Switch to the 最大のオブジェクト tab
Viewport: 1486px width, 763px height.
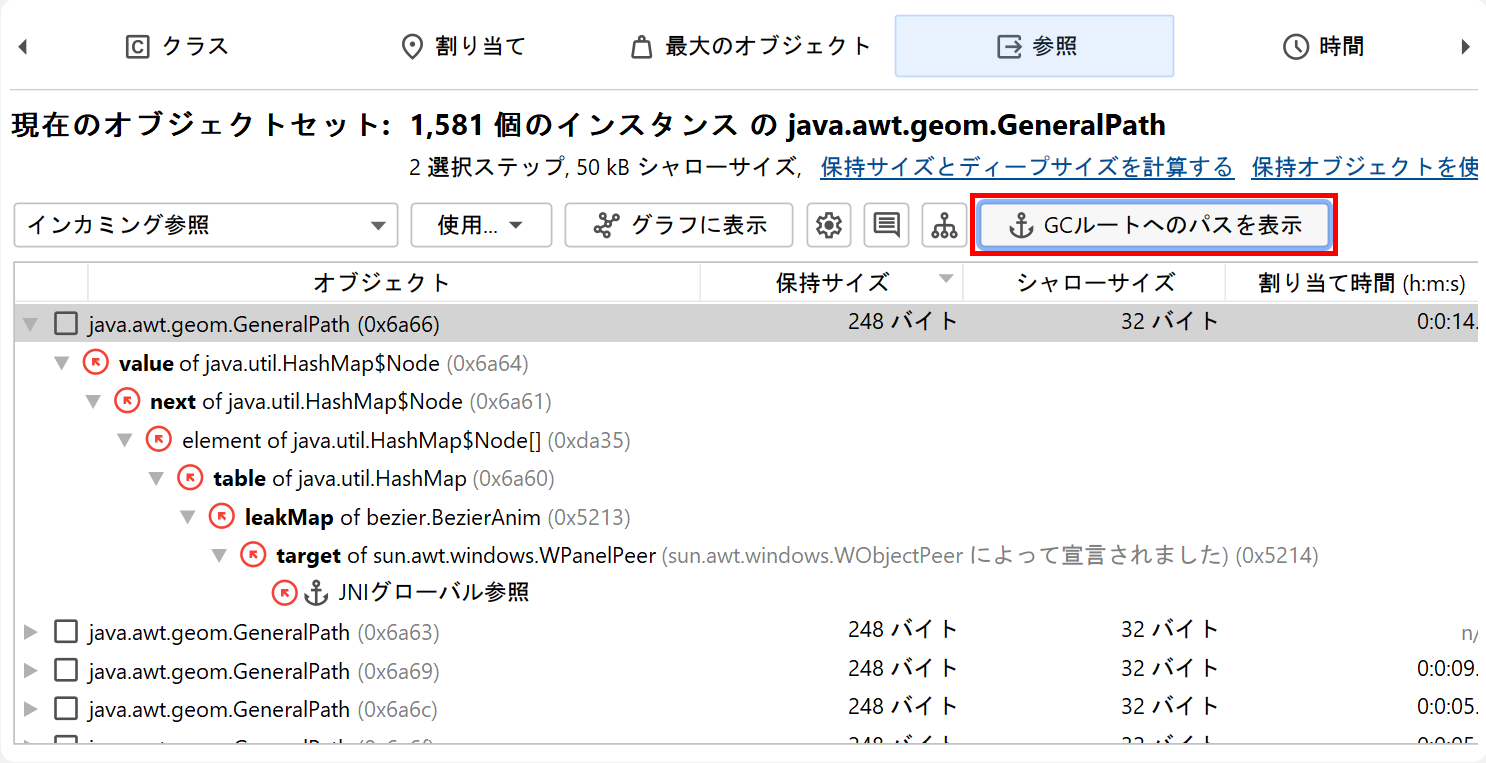751,46
